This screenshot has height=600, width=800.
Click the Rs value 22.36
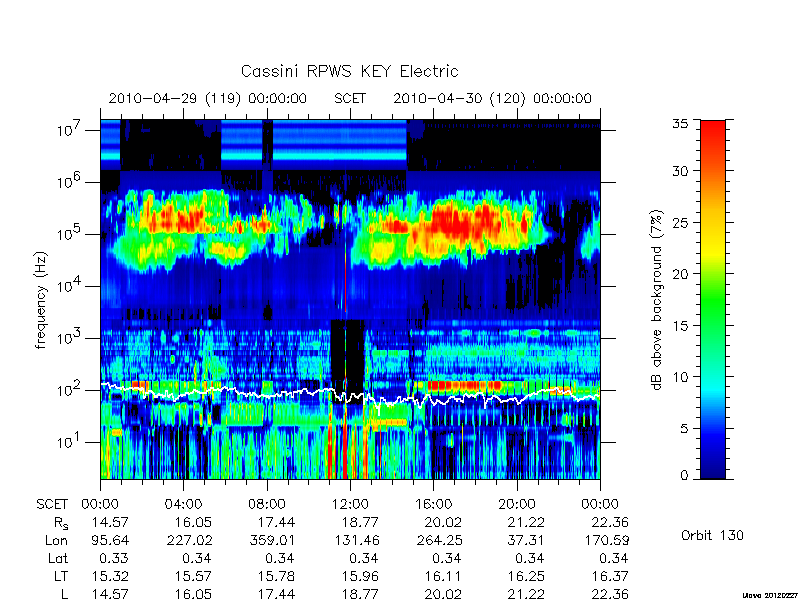click(610, 522)
